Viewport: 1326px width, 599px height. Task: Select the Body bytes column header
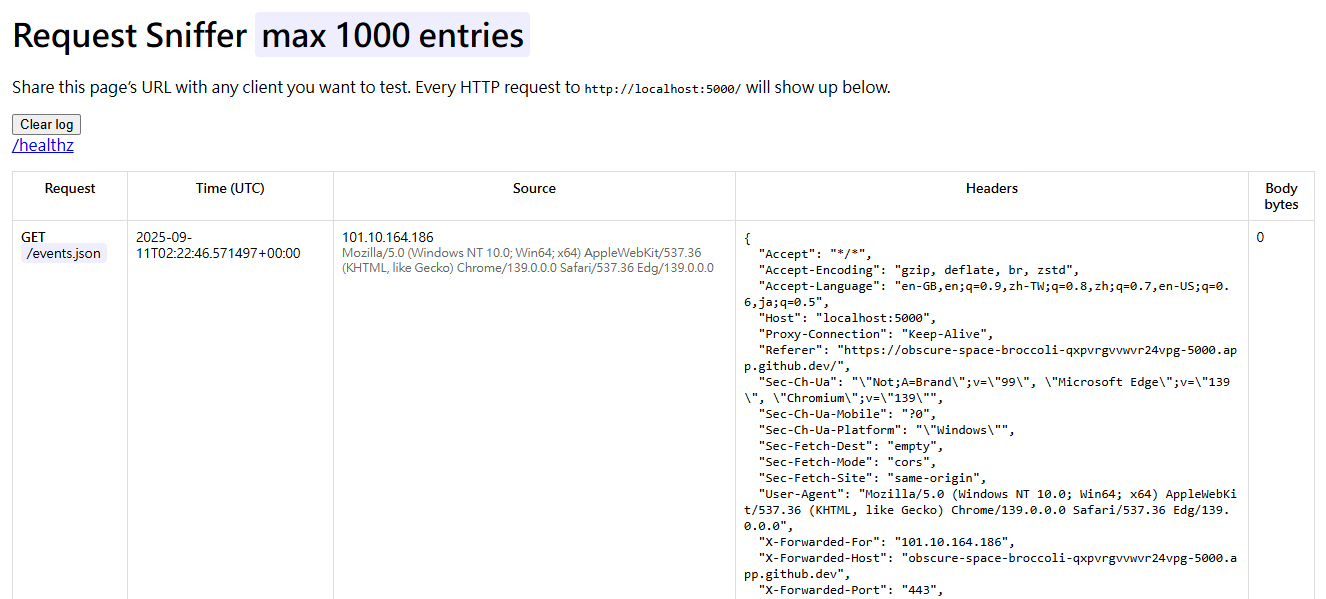point(1281,196)
